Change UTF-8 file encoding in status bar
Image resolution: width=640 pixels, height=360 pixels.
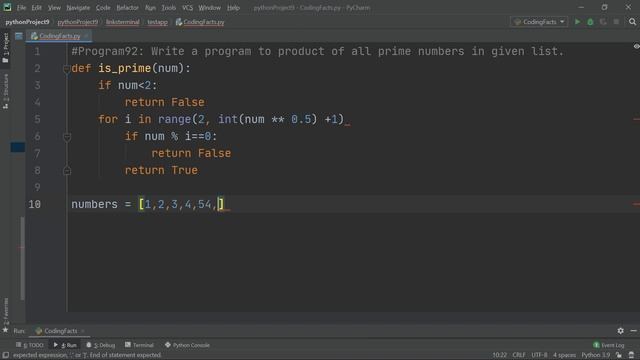(539, 355)
